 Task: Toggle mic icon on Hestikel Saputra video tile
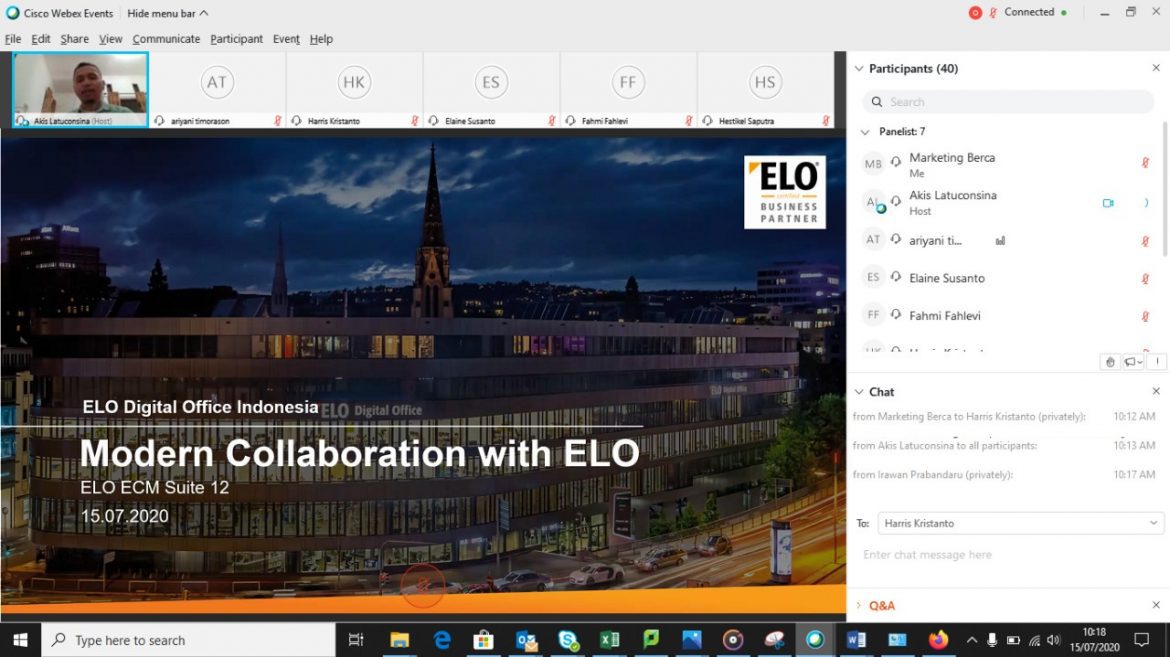pyautogui.click(x=826, y=120)
